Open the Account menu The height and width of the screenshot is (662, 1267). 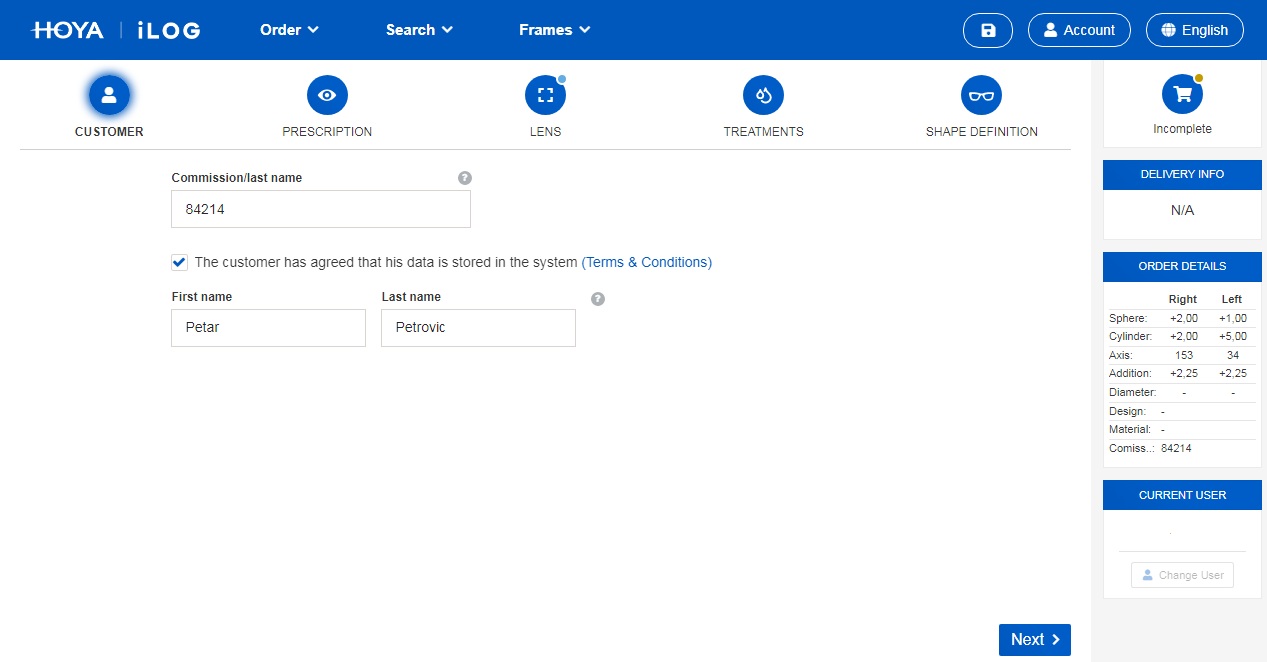tap(1079, 30)
